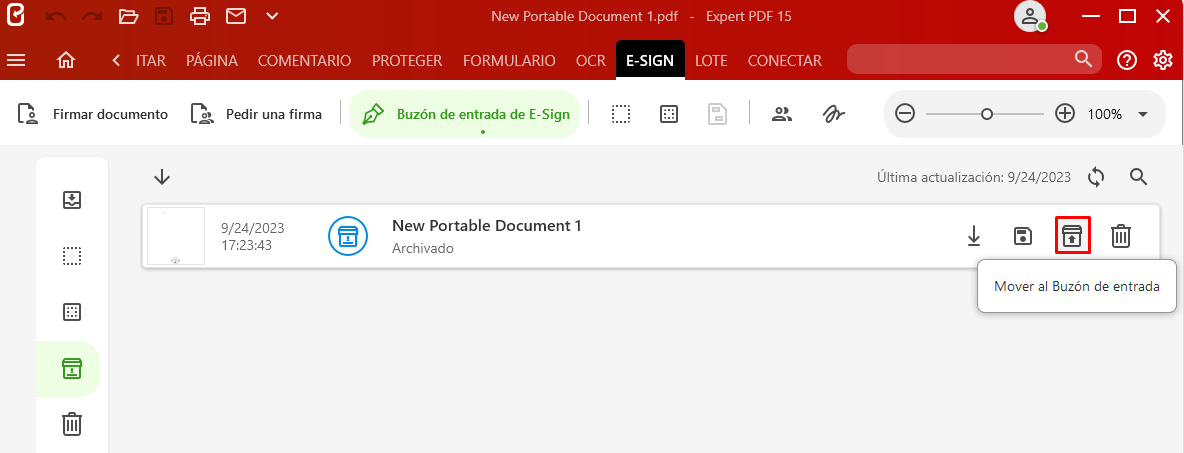
Task: Open the contacts people icon in toolbar
Action: click(782, 114)
